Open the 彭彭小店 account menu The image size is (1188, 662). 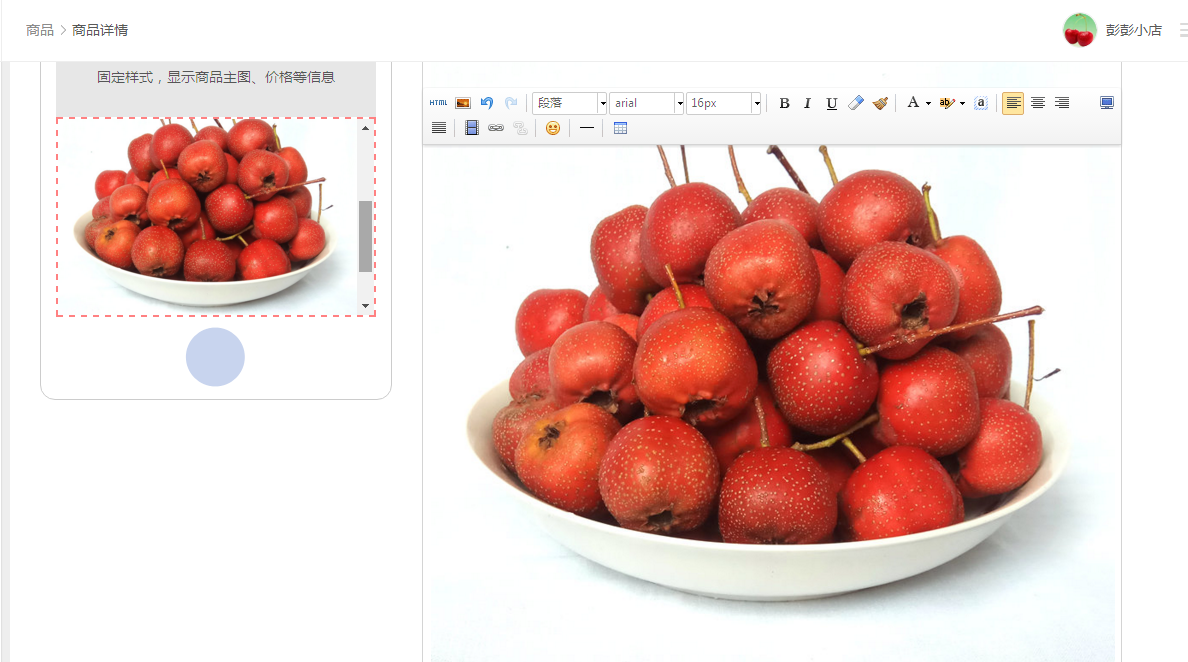[x=1133, y=30]
